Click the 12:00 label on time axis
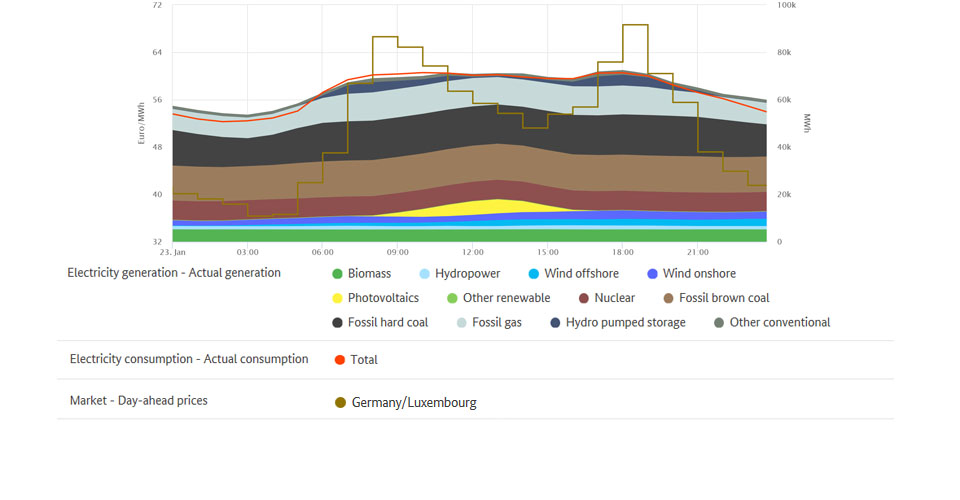The width and height of the screenshot is (960, 500). [x=473, y=252]
